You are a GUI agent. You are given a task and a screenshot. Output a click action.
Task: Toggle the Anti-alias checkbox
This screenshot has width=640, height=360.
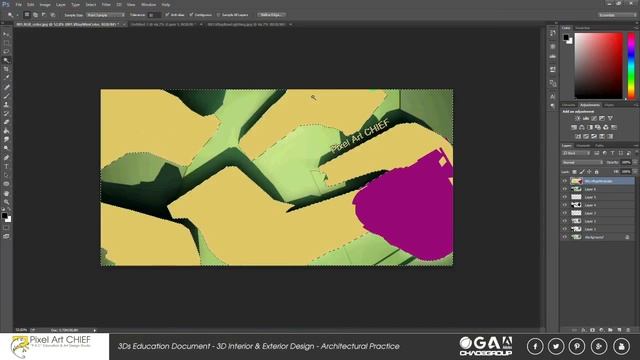167,15
